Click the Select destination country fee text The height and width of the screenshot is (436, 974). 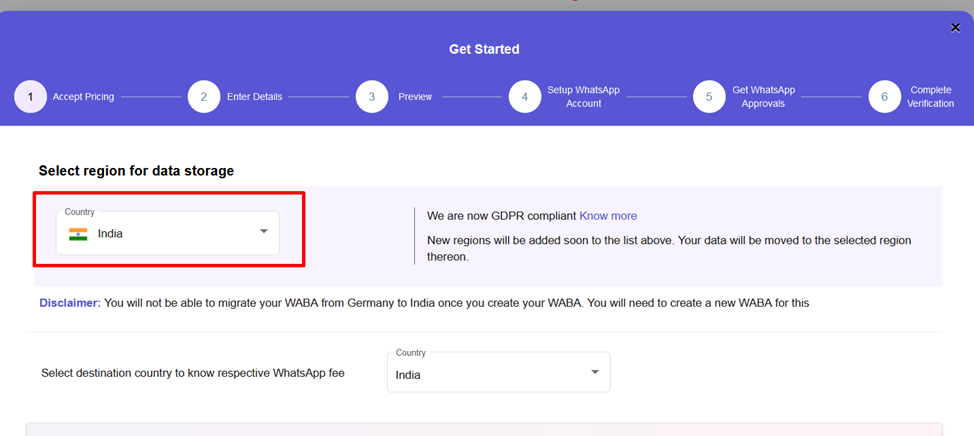tap(193, 373)
